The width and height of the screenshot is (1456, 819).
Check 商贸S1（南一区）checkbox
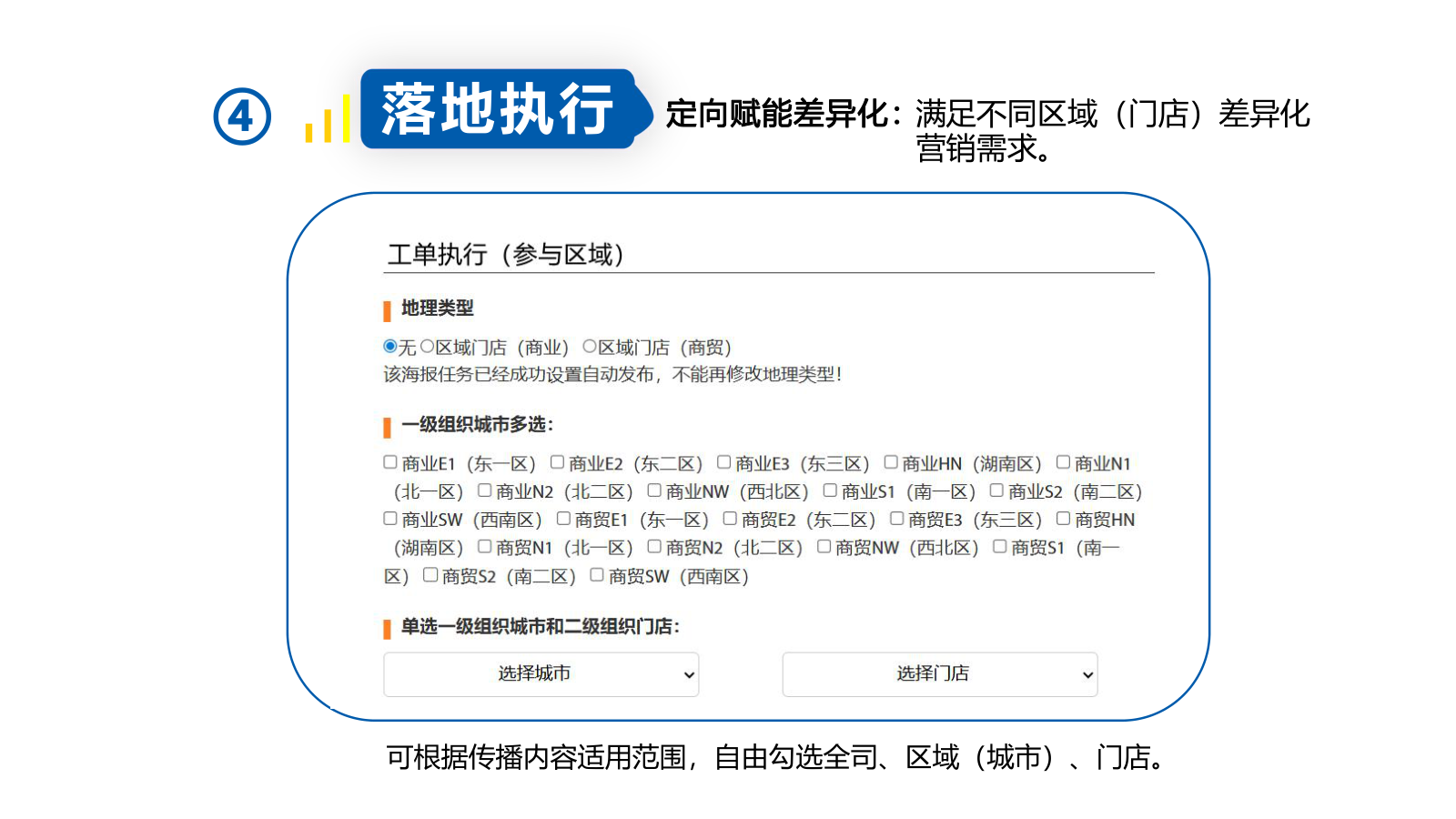coord(999,547)
